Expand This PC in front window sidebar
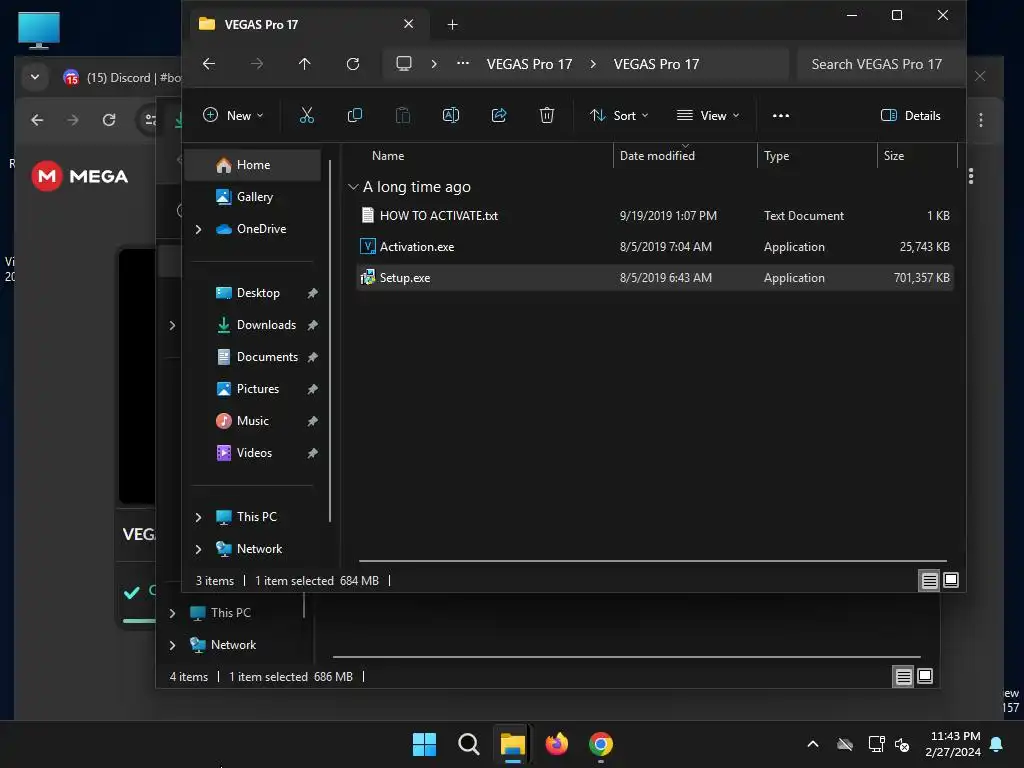1024x768 pixels. click(199, 517)
